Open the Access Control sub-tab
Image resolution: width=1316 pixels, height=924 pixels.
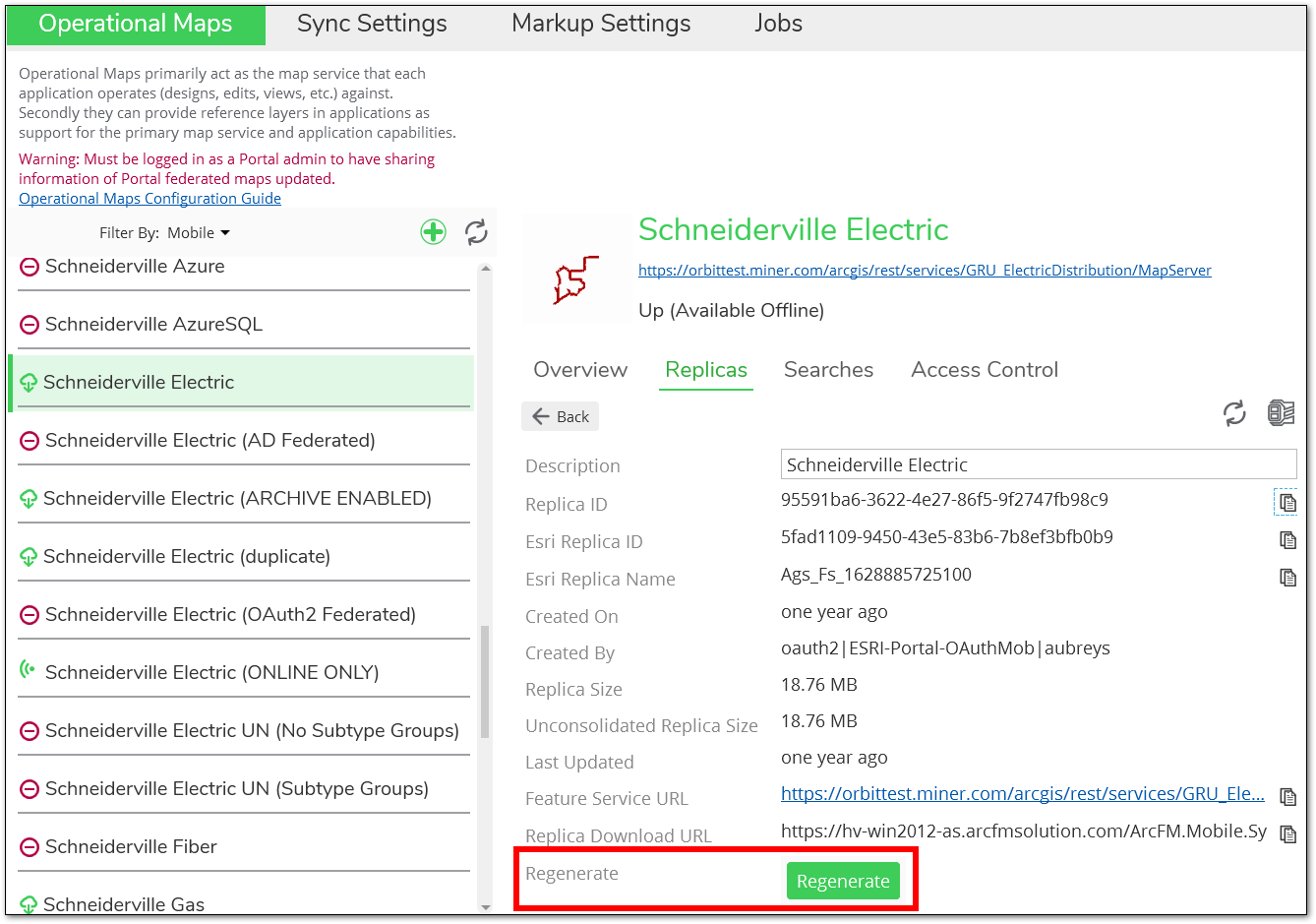[985, 370]
